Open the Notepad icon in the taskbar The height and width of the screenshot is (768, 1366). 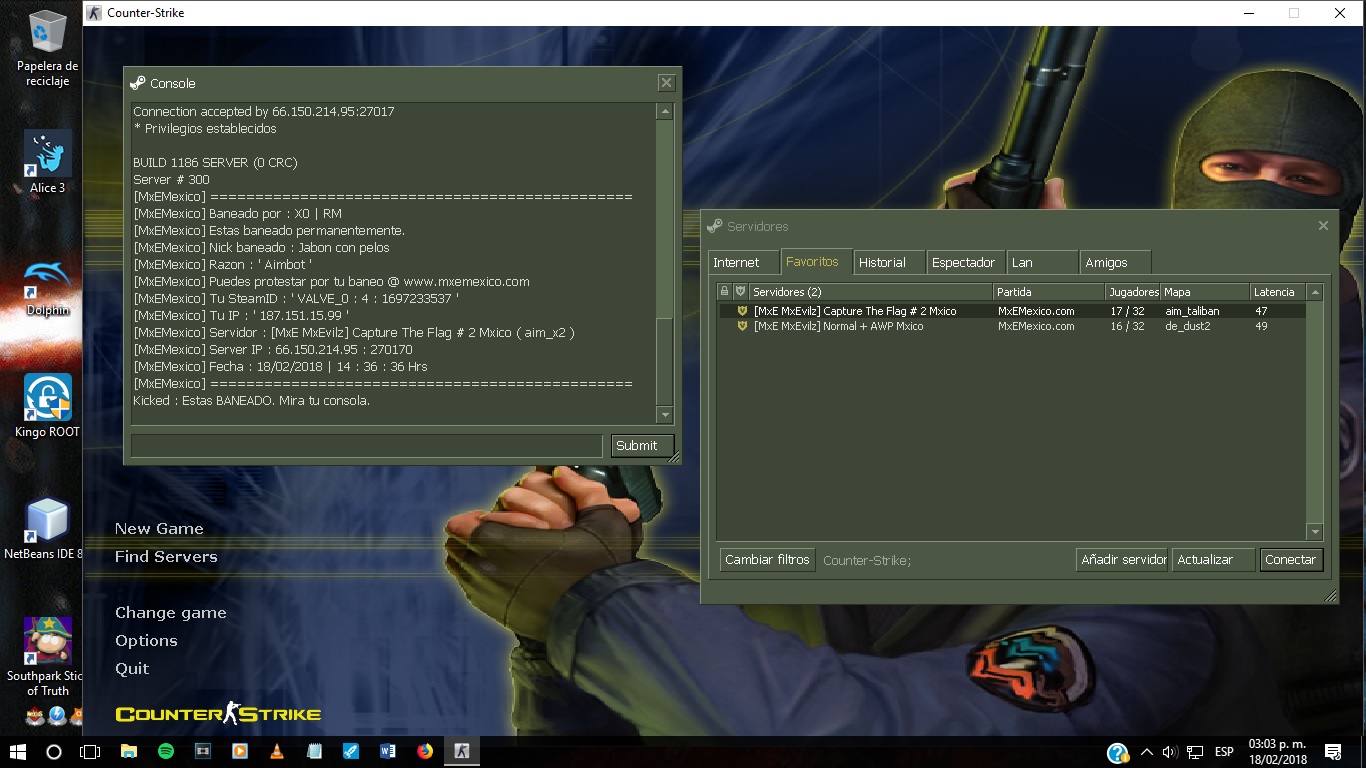tap(314, 751)
